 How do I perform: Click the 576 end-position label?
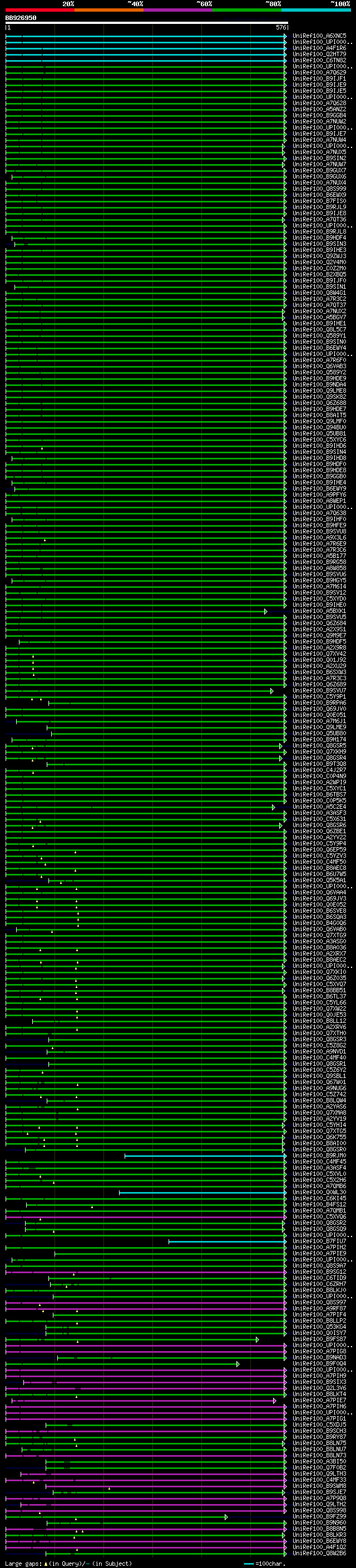[x=281, y=27]
